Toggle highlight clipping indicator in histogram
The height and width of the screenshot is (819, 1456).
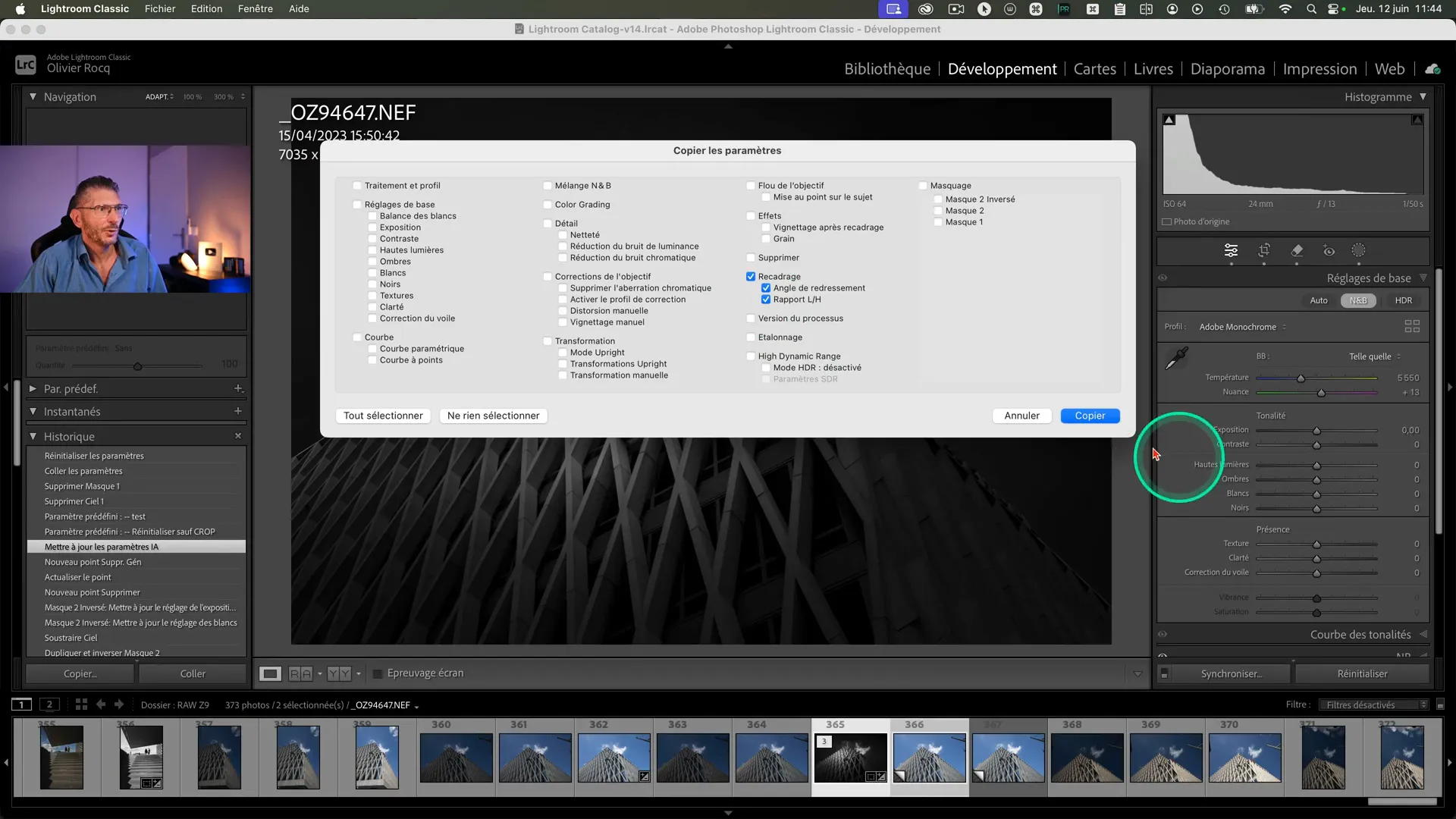[1417, 120]
